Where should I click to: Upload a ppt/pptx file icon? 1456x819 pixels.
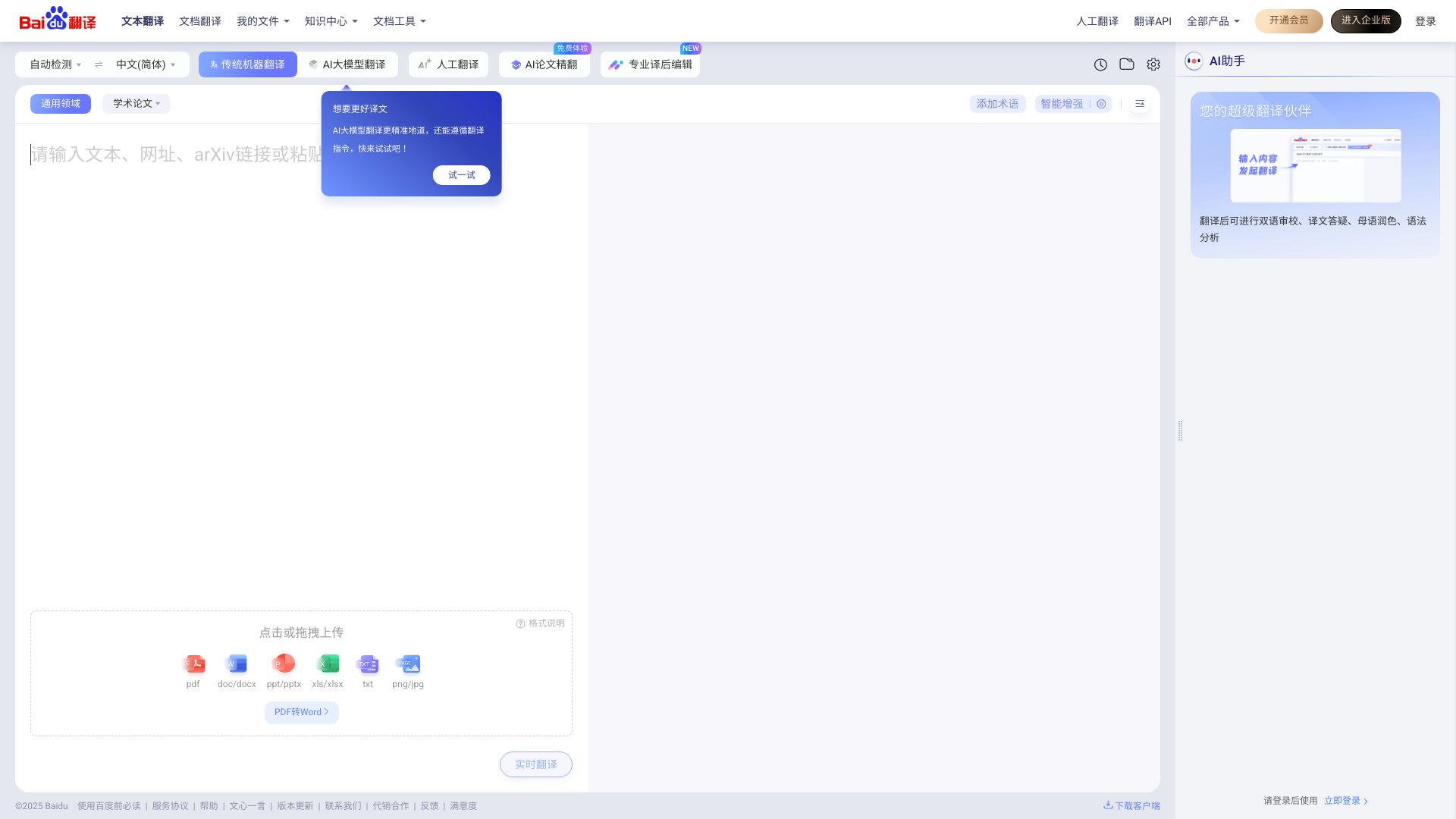[283, 664]
